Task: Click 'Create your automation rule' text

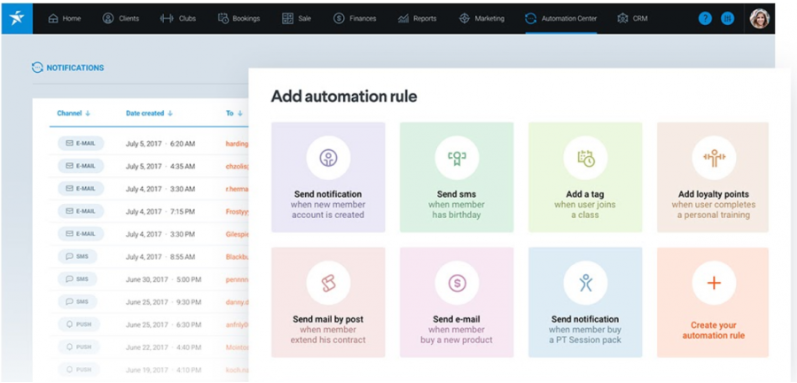Action: coord(714,330)
